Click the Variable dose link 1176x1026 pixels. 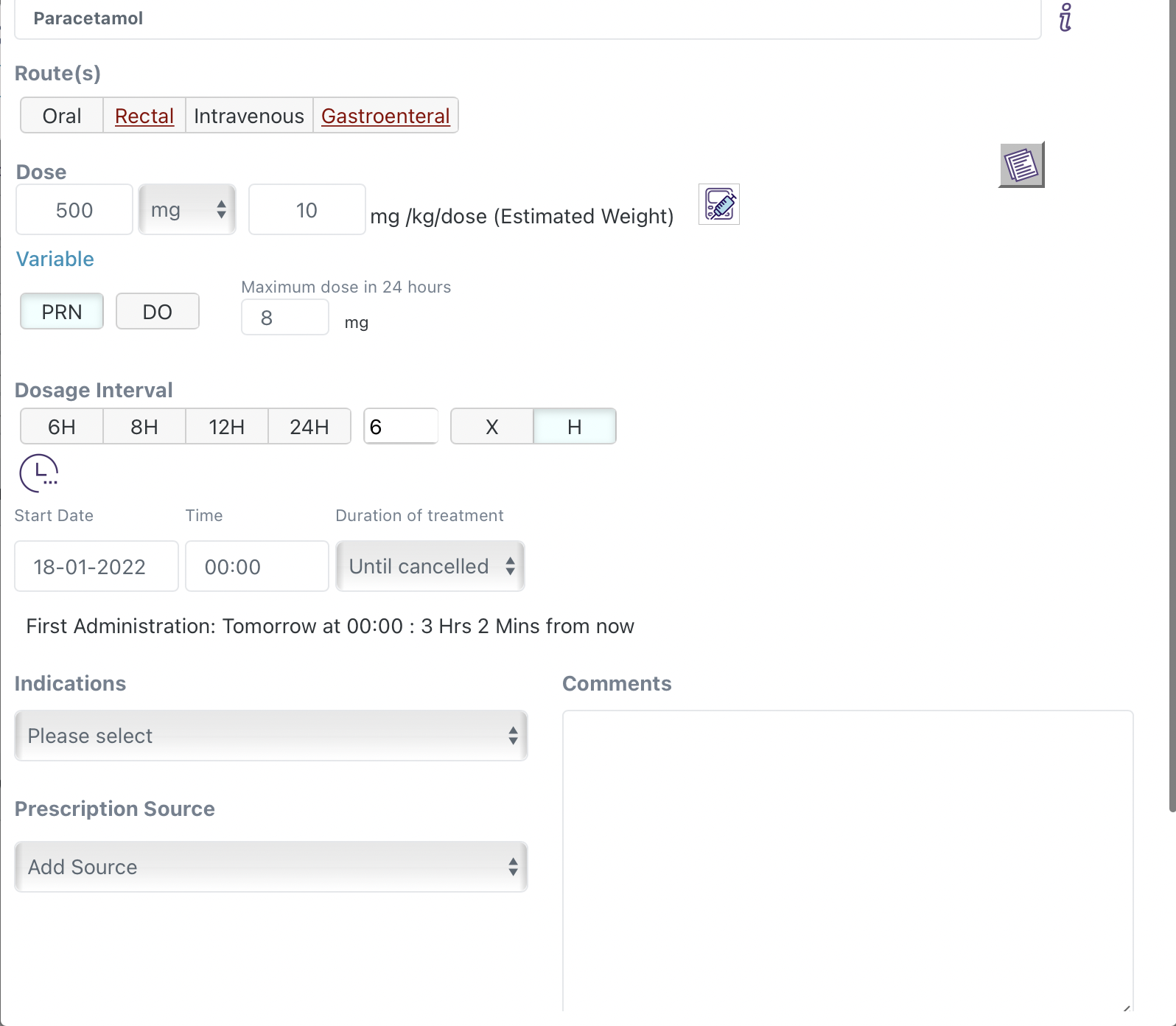[x=55, y=259]
